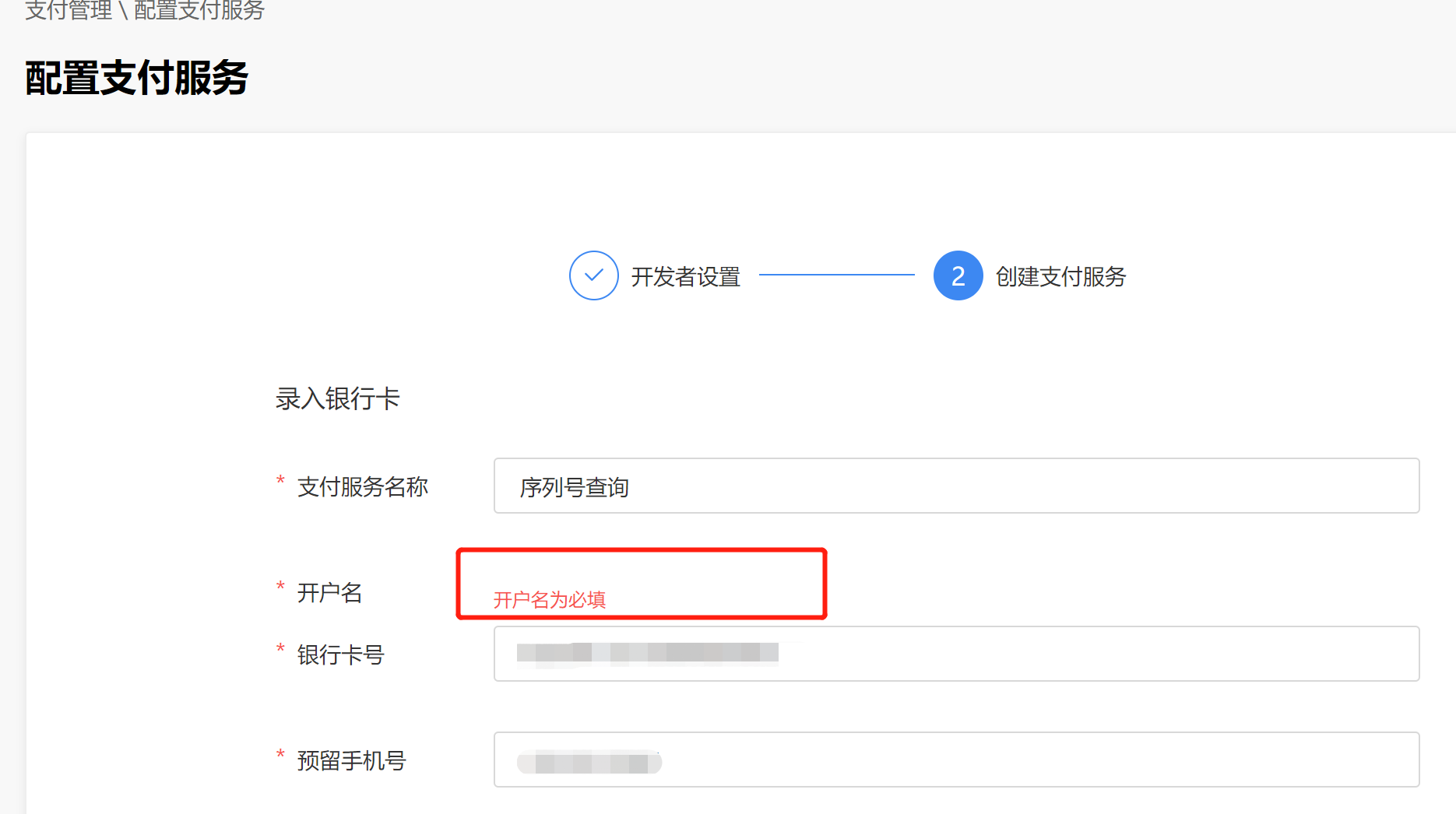This screenshot has width=1456, height=814.
Task: Click the 创建支付服务 step label
Action: point(1060,276)
